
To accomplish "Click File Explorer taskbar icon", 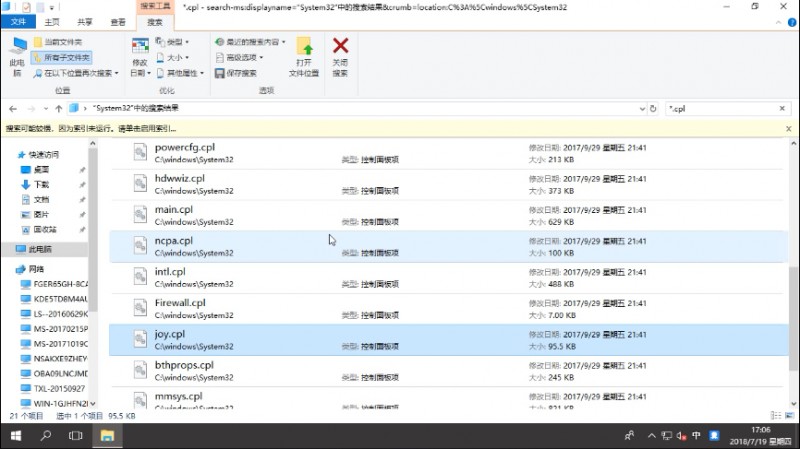I will 107,436.
